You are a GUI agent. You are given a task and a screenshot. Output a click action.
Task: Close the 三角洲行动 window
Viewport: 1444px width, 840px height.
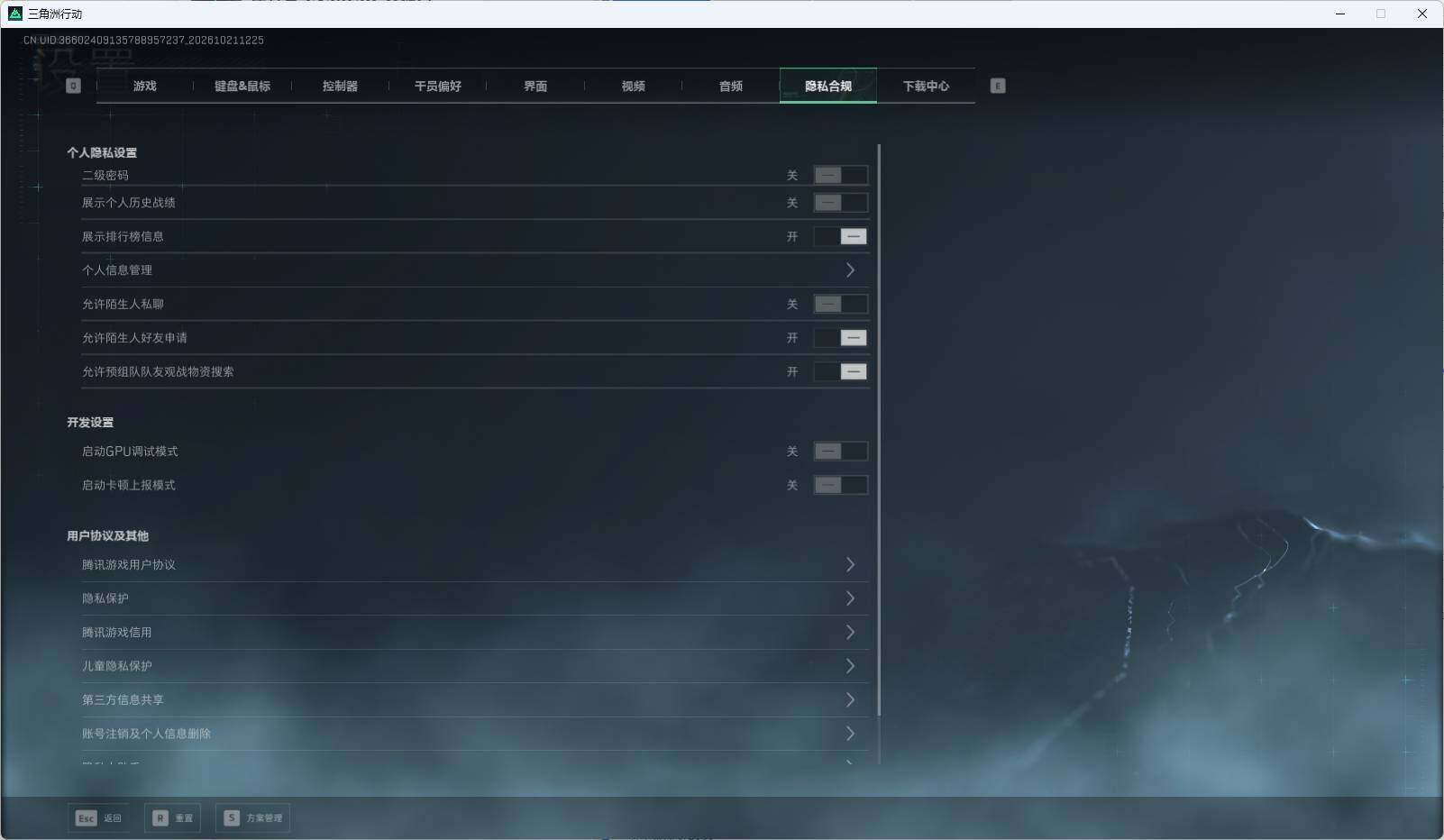1422,14
